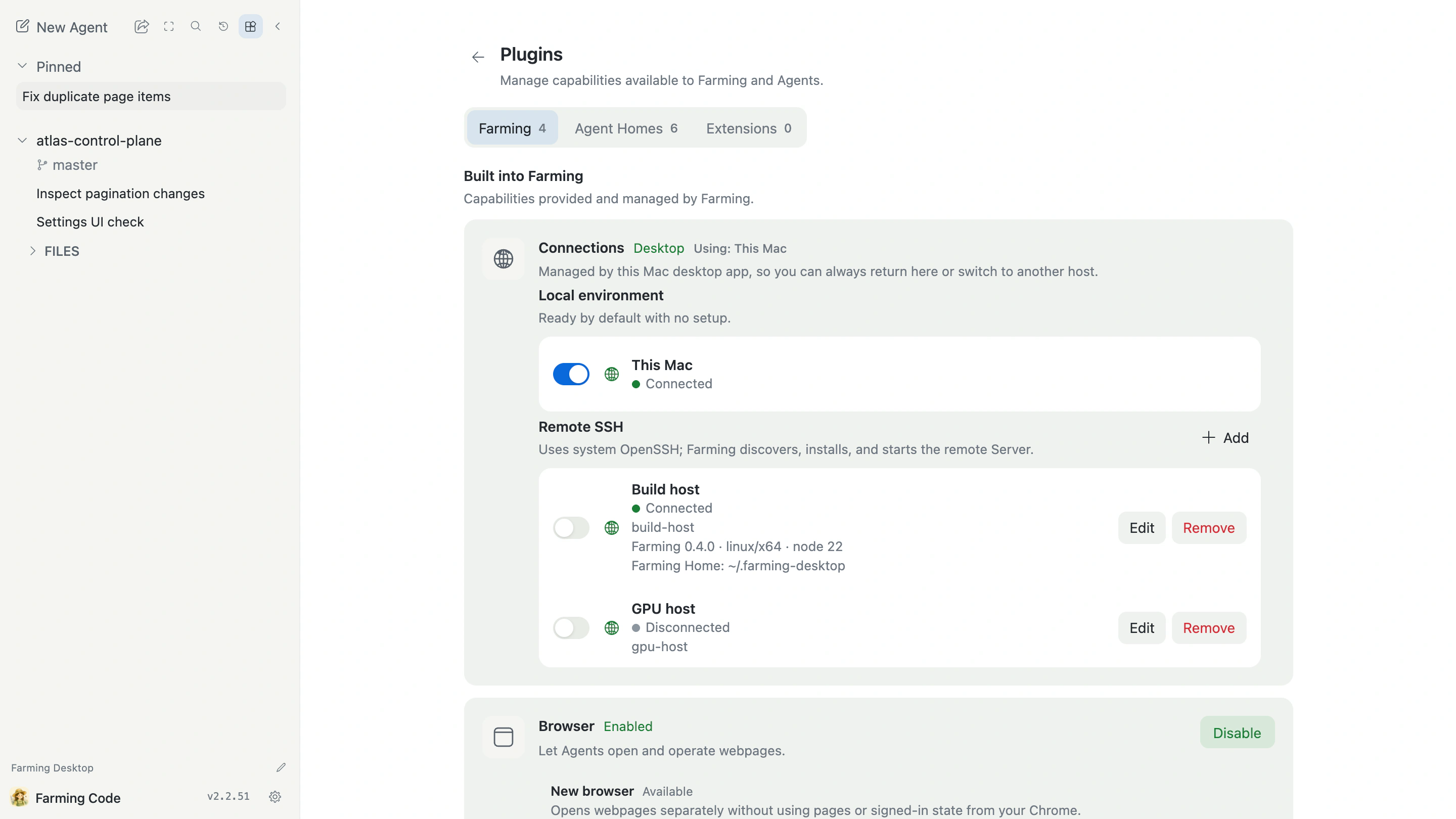Open search with the magnifier icon

[x=196, y=27]
